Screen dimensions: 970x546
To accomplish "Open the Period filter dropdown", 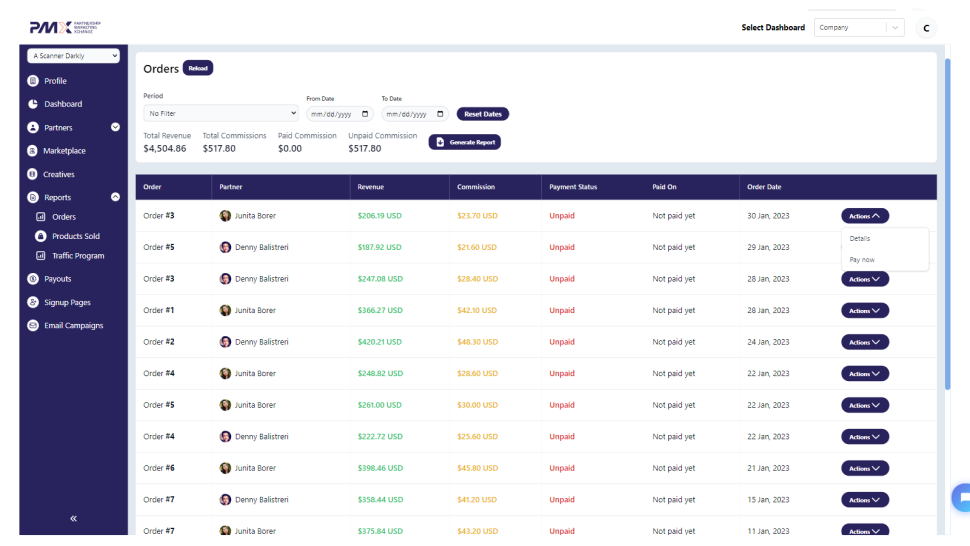I will 220,114.
